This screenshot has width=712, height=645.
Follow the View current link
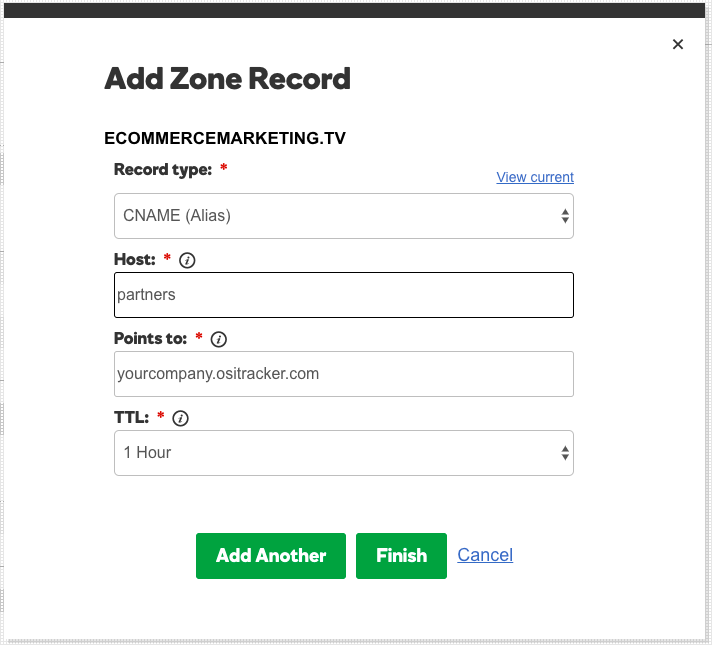pyautogui.click(x=535, y=177)
